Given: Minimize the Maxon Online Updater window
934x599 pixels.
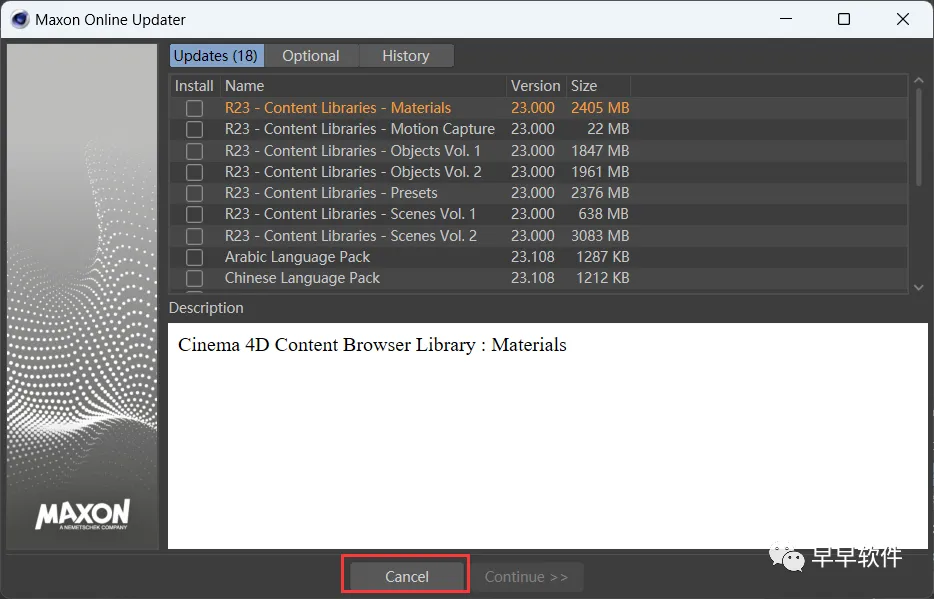Looking at the screenshot, I should [786, 19].
